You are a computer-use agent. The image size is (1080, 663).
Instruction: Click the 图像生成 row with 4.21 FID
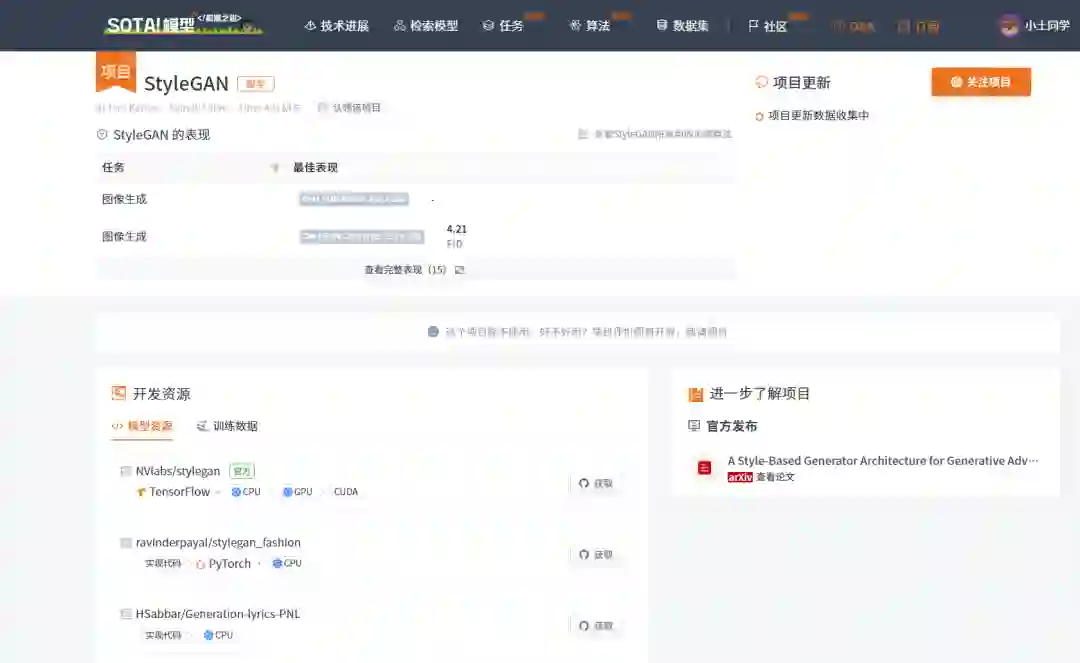(415, 236)
